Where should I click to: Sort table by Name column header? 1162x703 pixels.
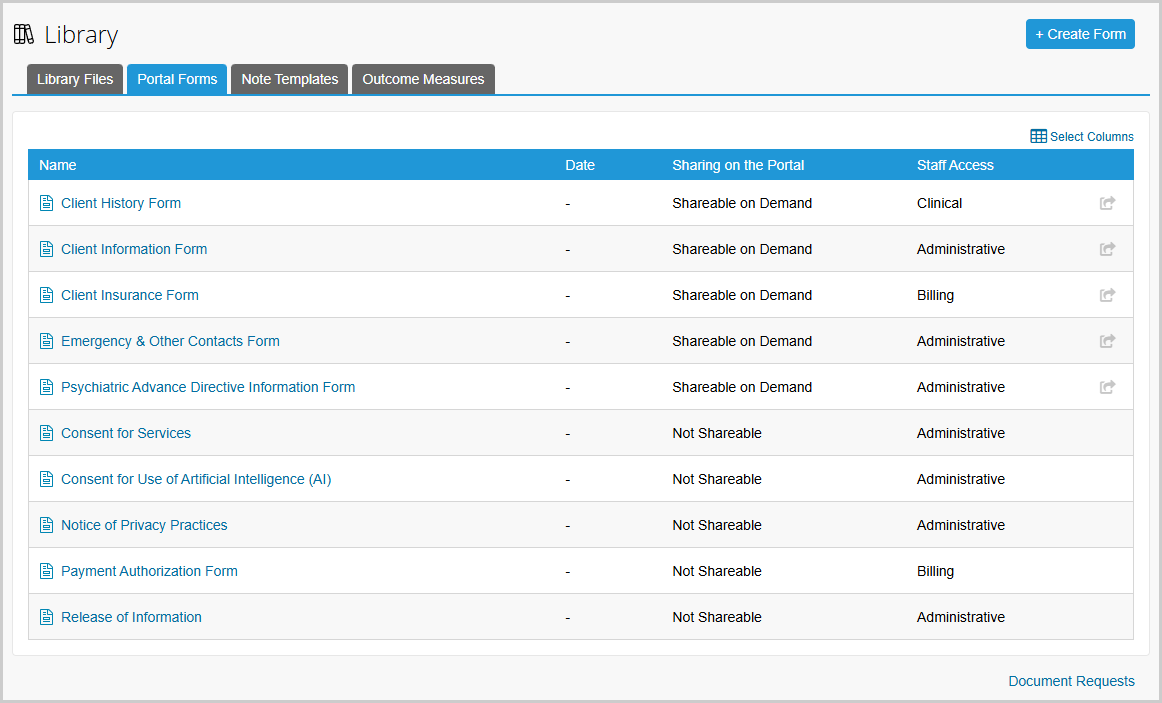(58, 165)
